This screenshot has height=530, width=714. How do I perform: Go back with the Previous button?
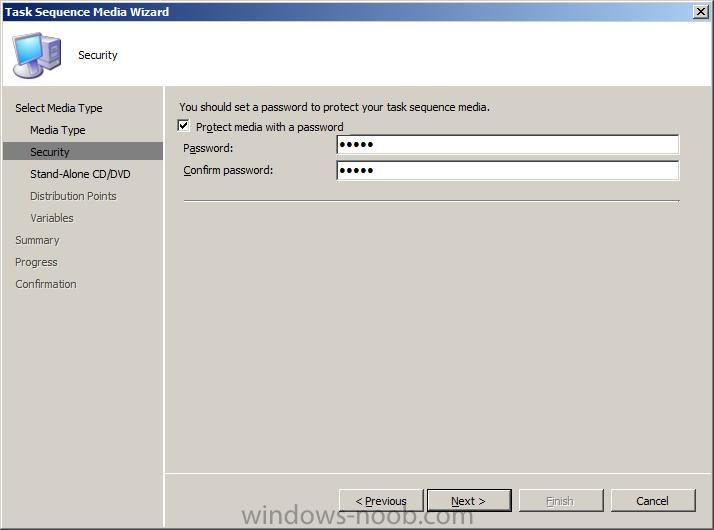(x=381, y=501)
